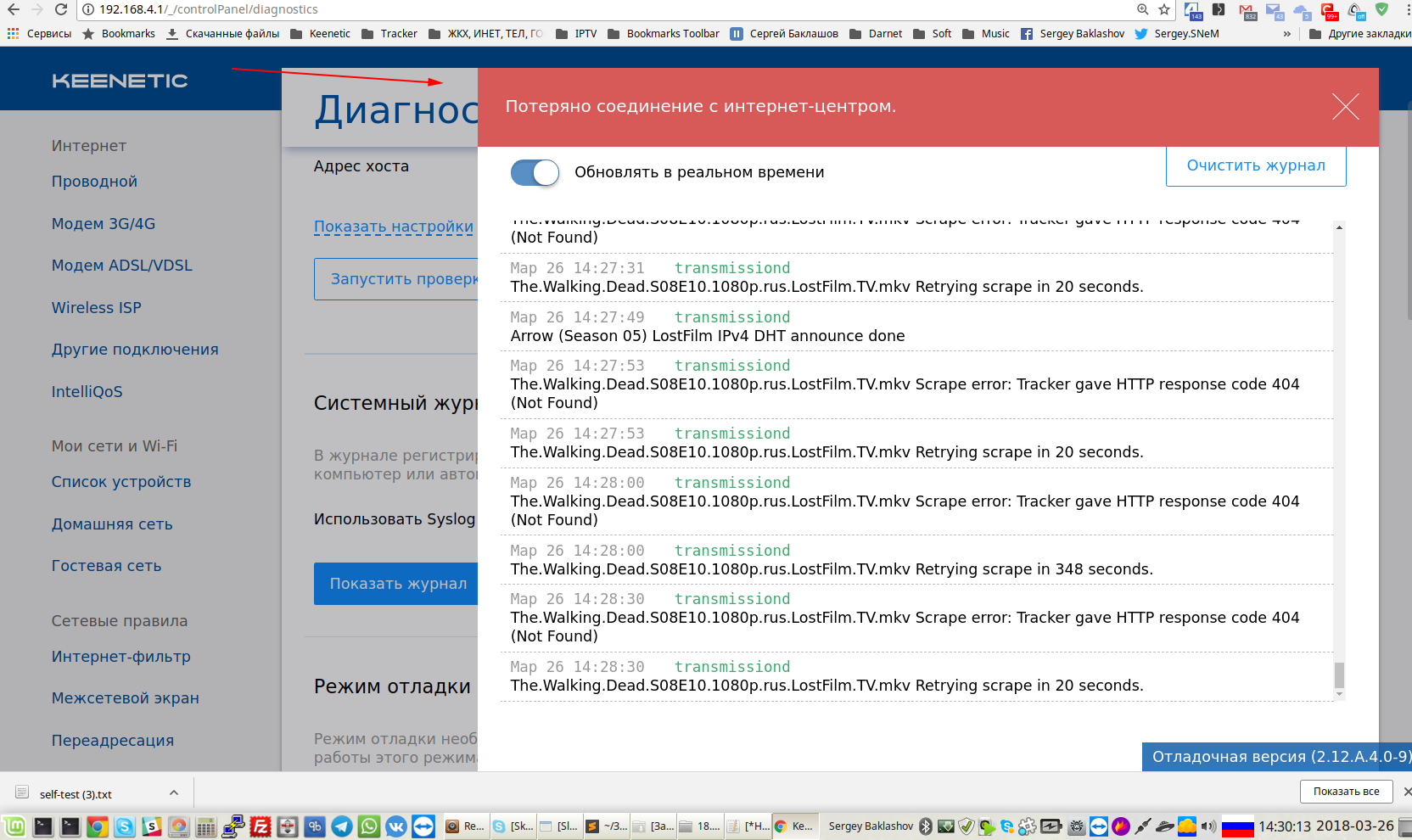Click the zoom magnifier icon in address bar
Image resolution: width=1412 pixels, height=840 pixels.
click(x=1143, y=9)
